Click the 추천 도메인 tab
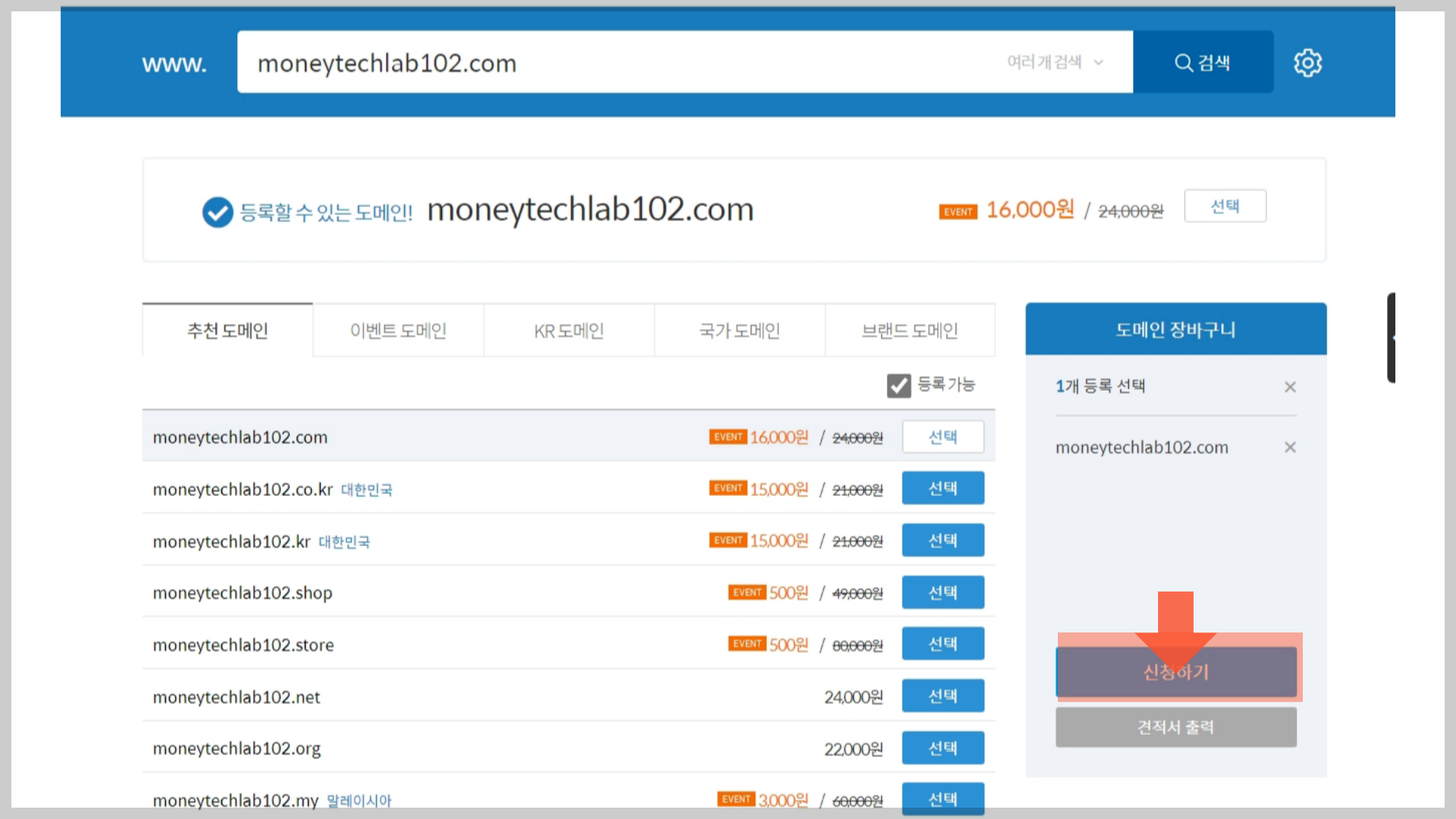This screenshot has height=819, width=1456. click(227, 331)
